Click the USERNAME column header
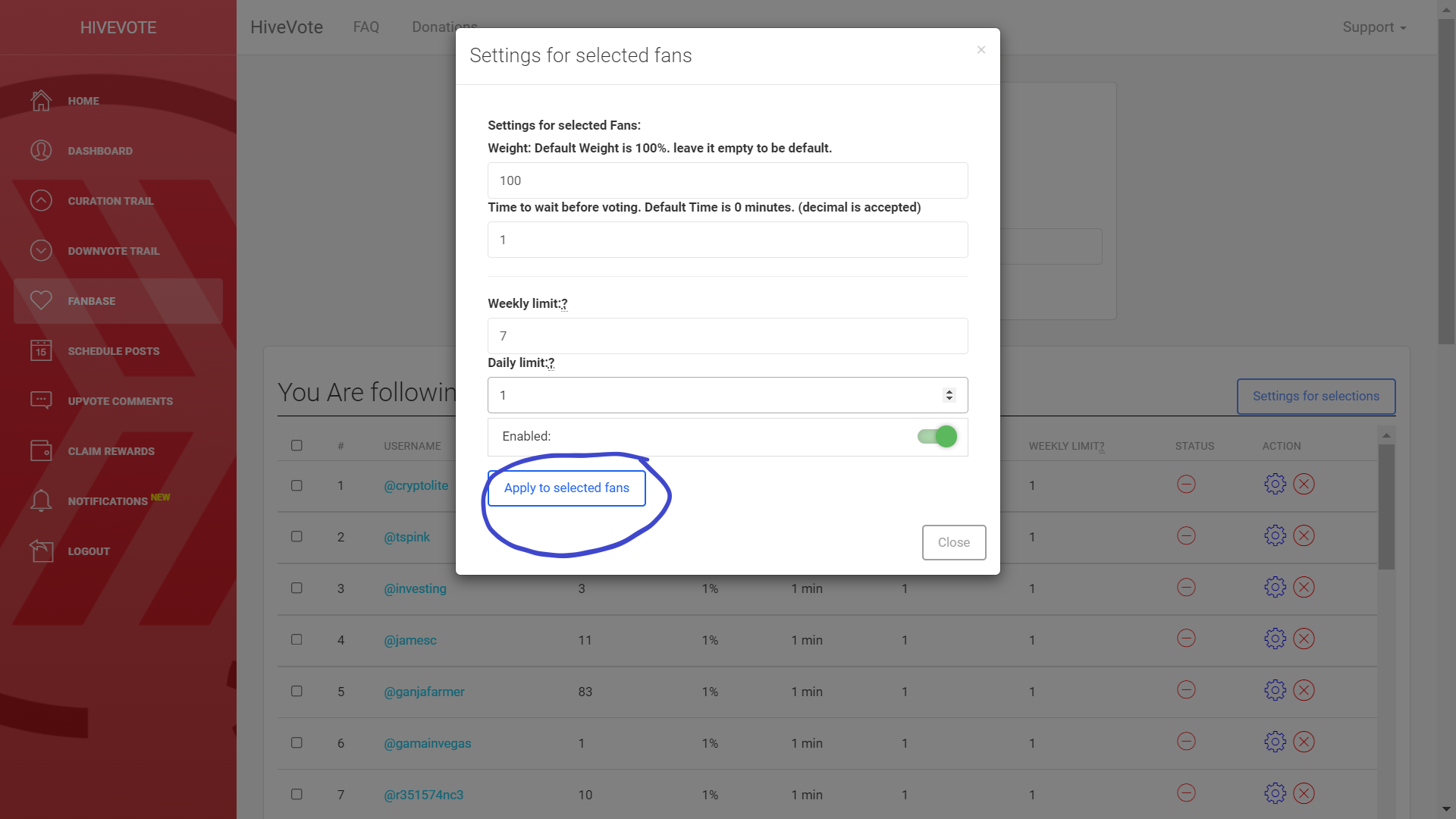 (412, 446)
